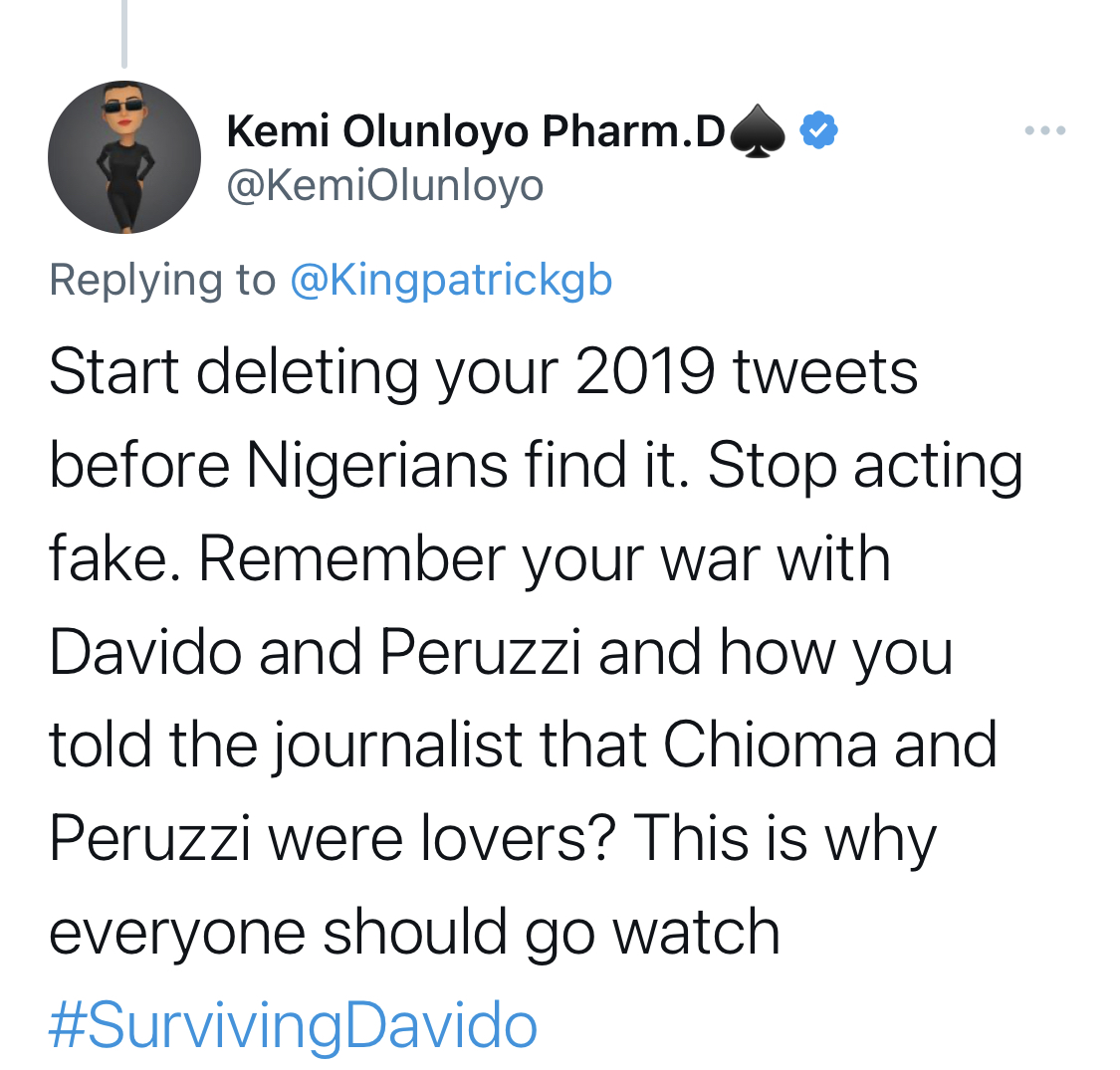Click Kemi Olunloyo's avatar profile picture

(x=124, y=157)
